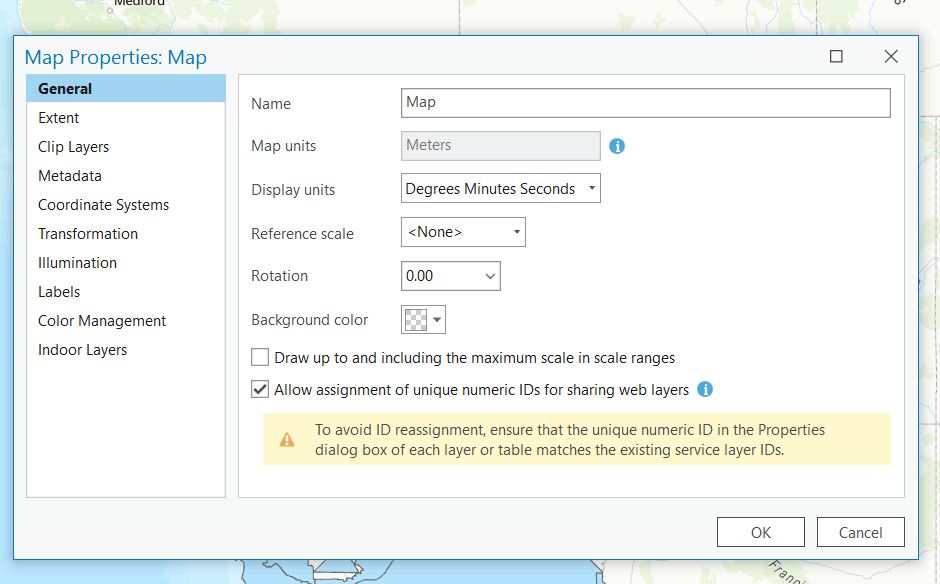
Task: Click the info icon beside Map units
Action: pyautogui.click(x=617, y=146)
